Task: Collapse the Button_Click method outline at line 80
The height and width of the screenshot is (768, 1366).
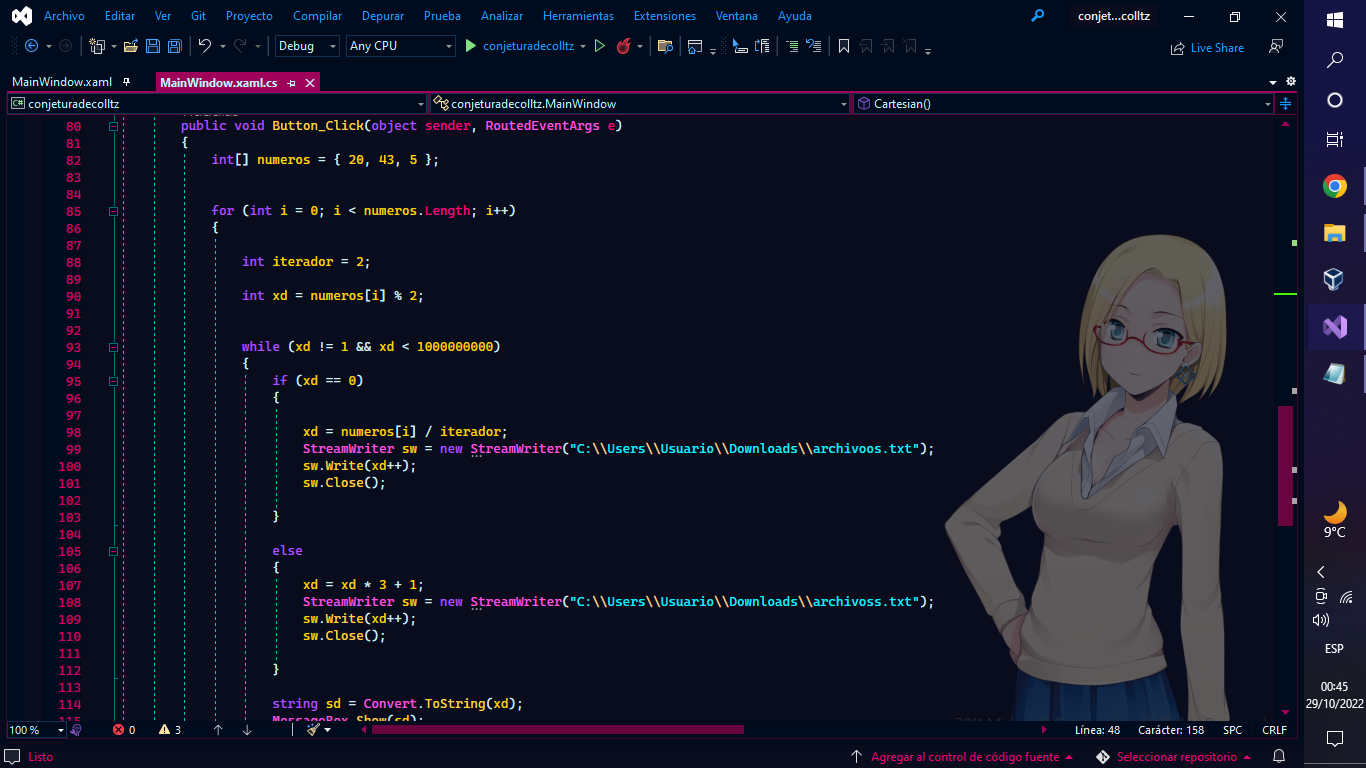Action: point(113,126)
